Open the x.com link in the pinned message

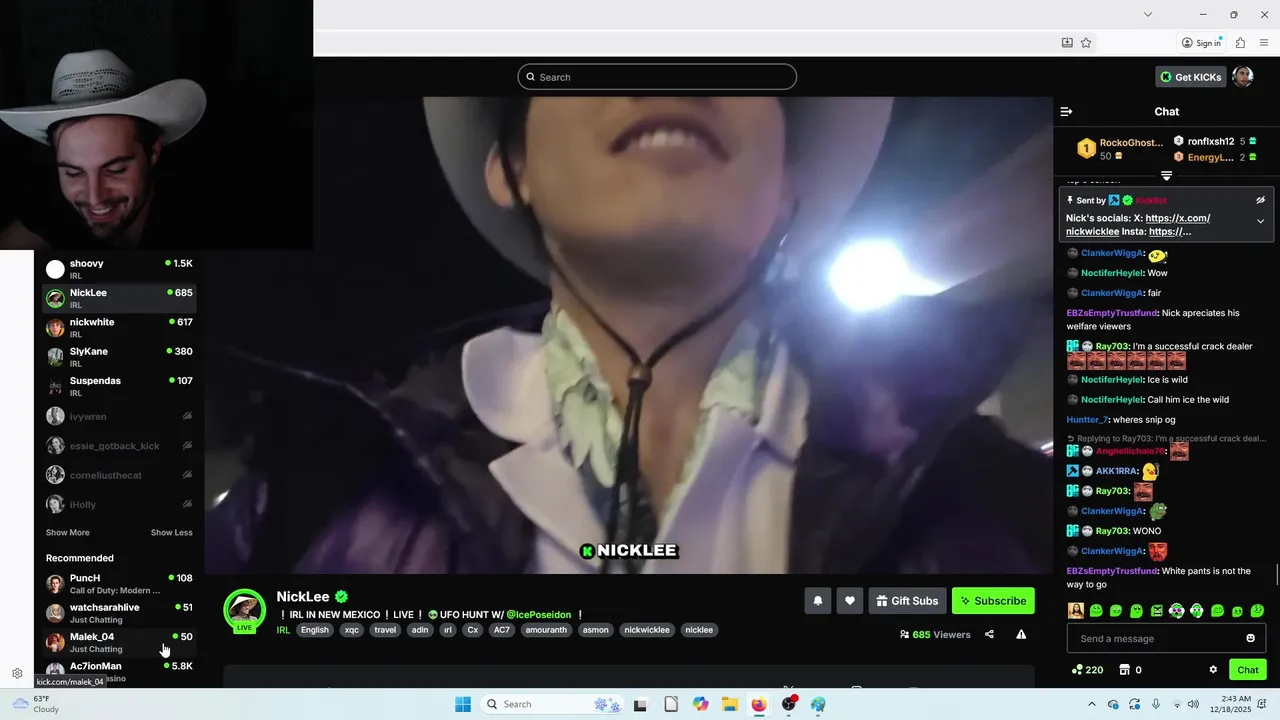(1138, 224)
